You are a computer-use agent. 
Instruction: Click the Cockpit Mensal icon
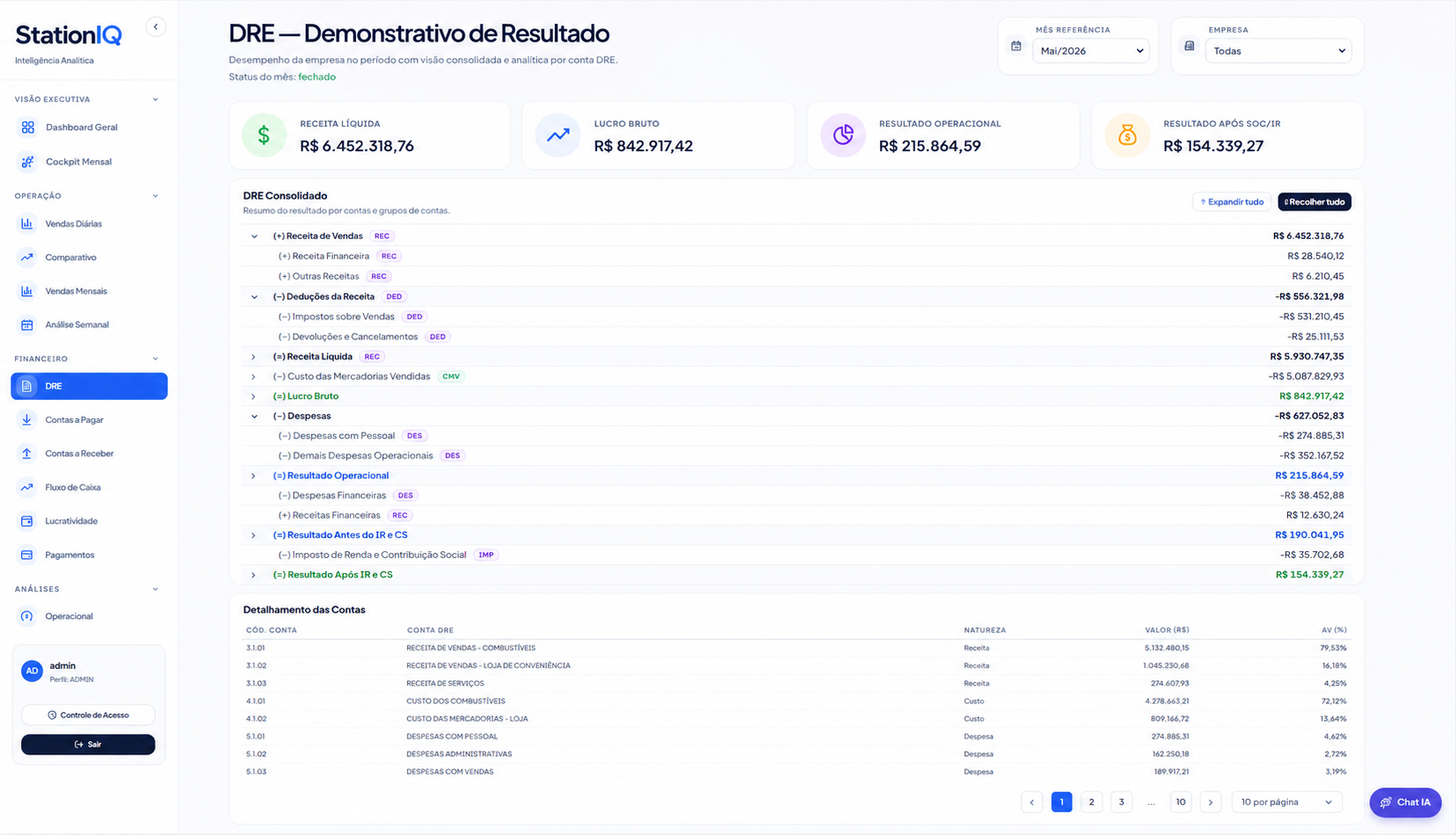28,162
